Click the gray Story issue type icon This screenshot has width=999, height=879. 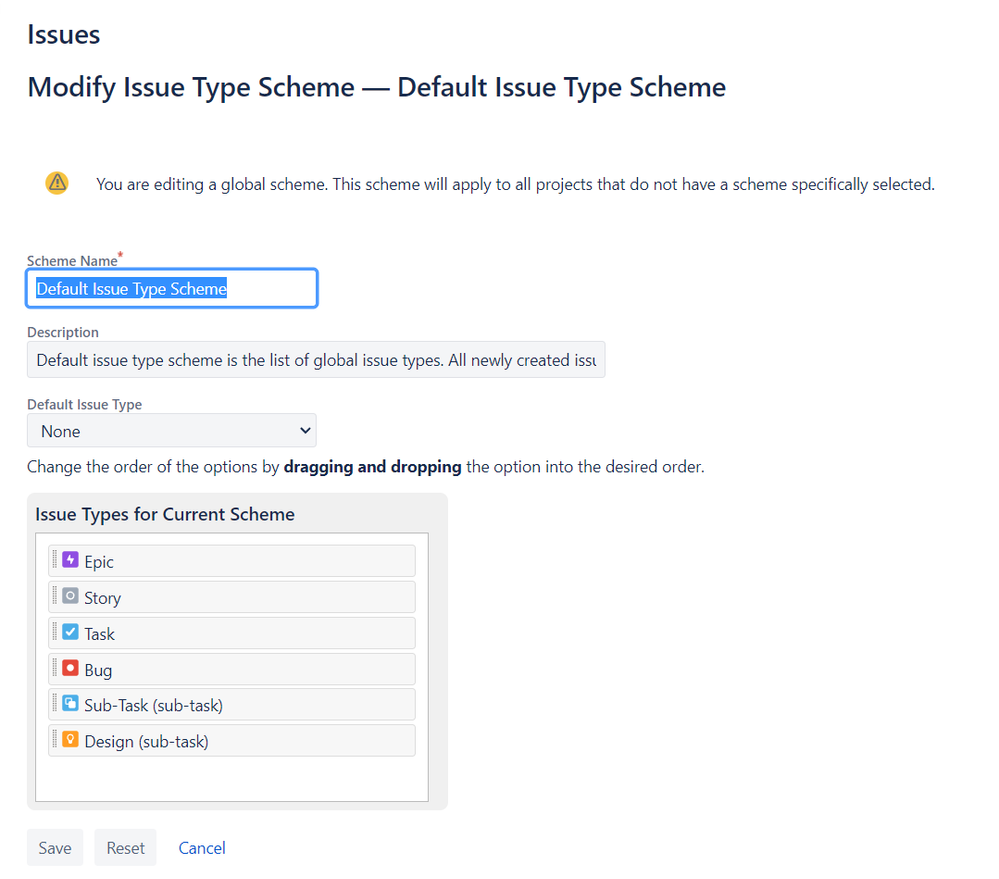[x=70, y=597]
